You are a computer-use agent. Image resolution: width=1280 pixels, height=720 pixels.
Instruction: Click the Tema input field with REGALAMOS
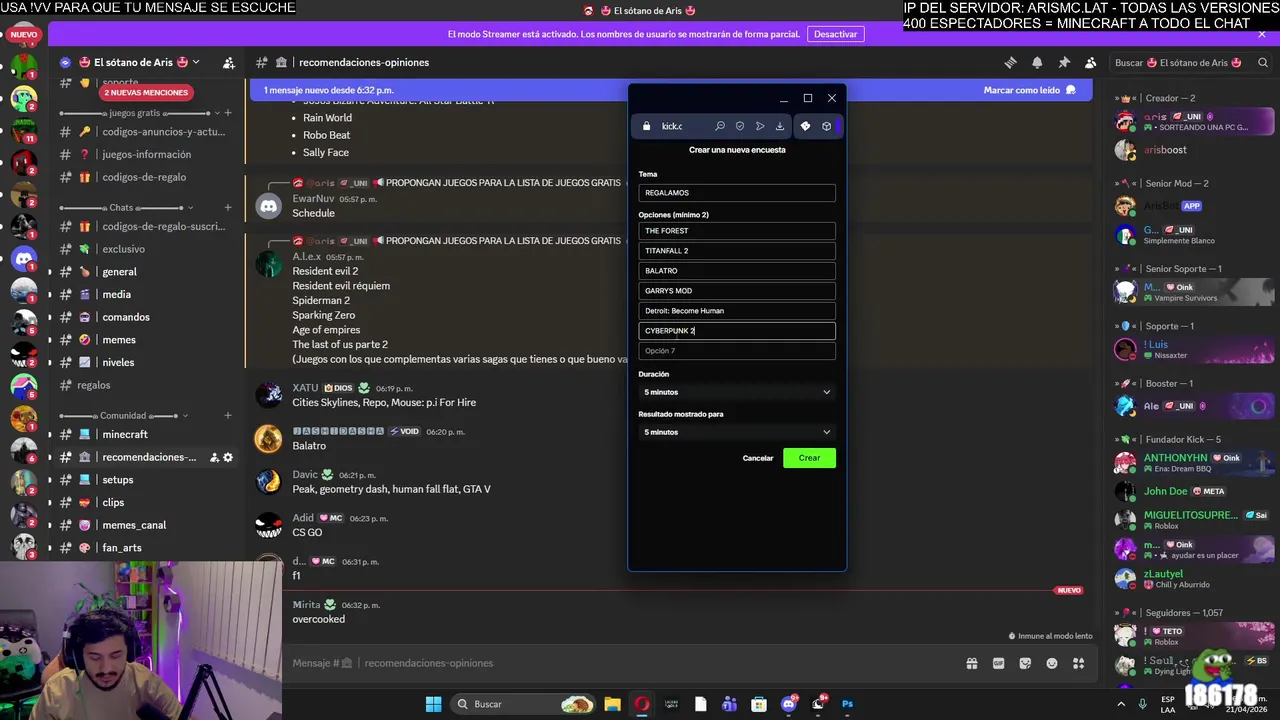pyautogui.click(x=737, y=193)
